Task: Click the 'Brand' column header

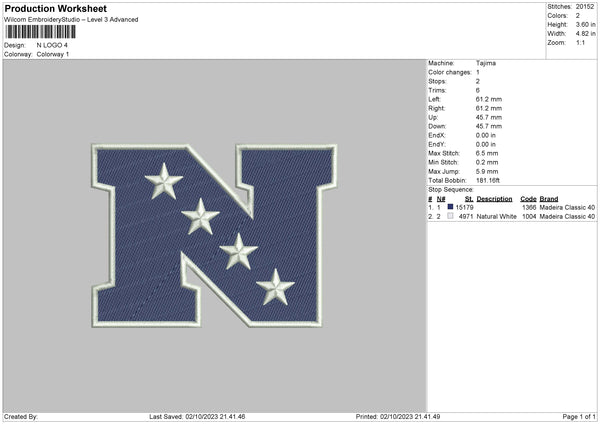Action: [x=549, y=199]
